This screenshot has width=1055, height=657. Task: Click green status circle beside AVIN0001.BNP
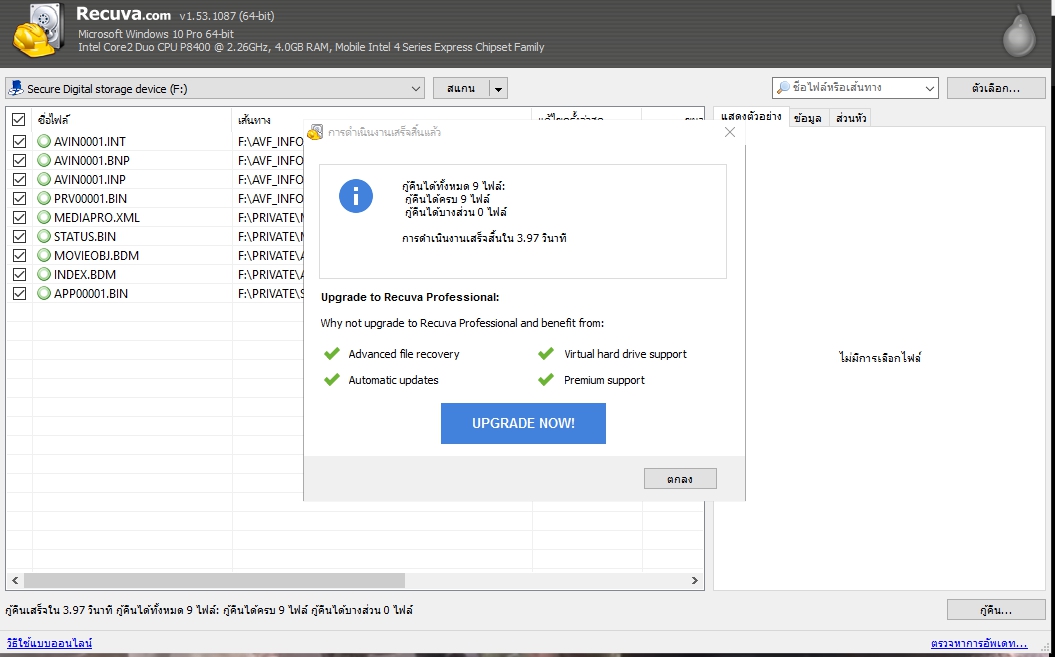click(44, 160)
